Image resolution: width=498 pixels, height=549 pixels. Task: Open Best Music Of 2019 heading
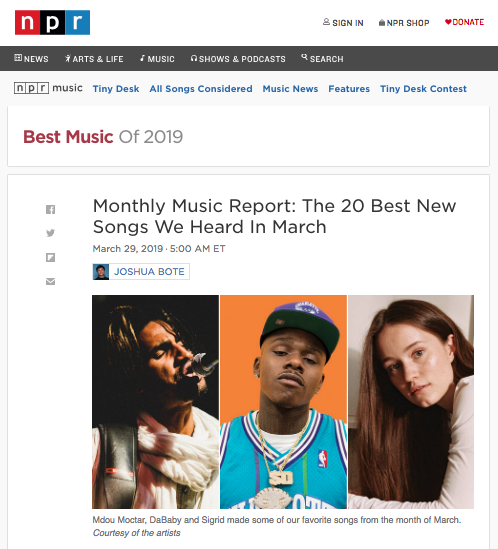point(103,137)
